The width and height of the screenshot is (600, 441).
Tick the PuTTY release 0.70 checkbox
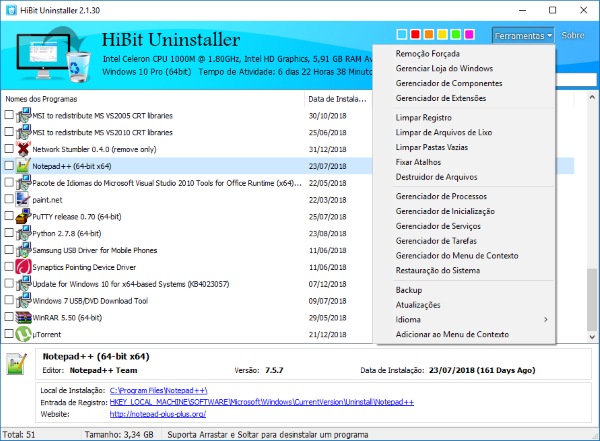click(x=9, y=216)
